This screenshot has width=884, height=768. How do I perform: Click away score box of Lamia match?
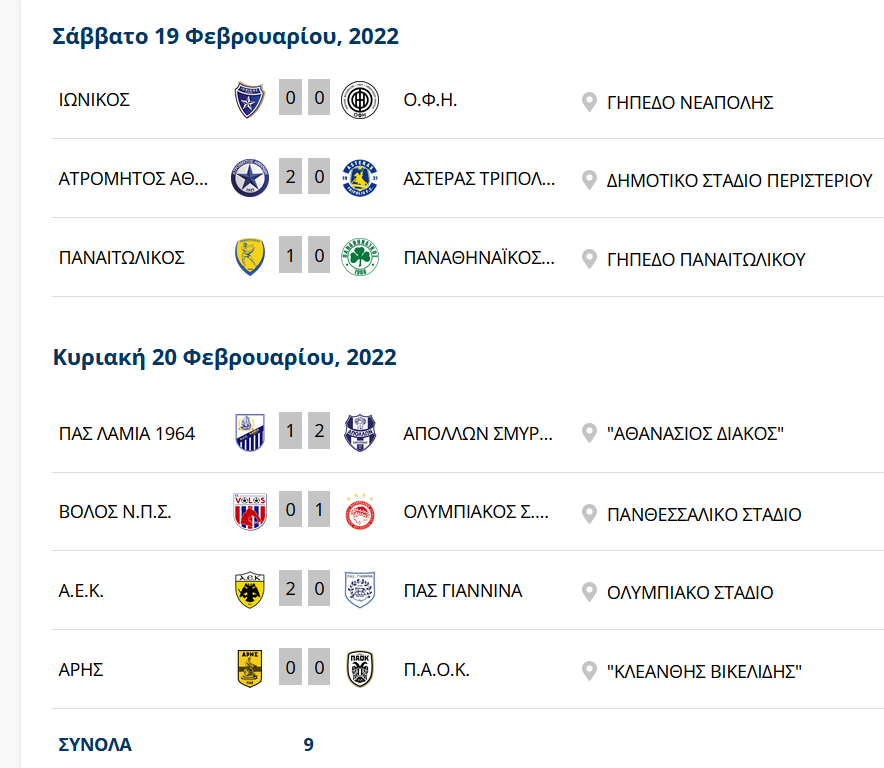pos(319,433)
